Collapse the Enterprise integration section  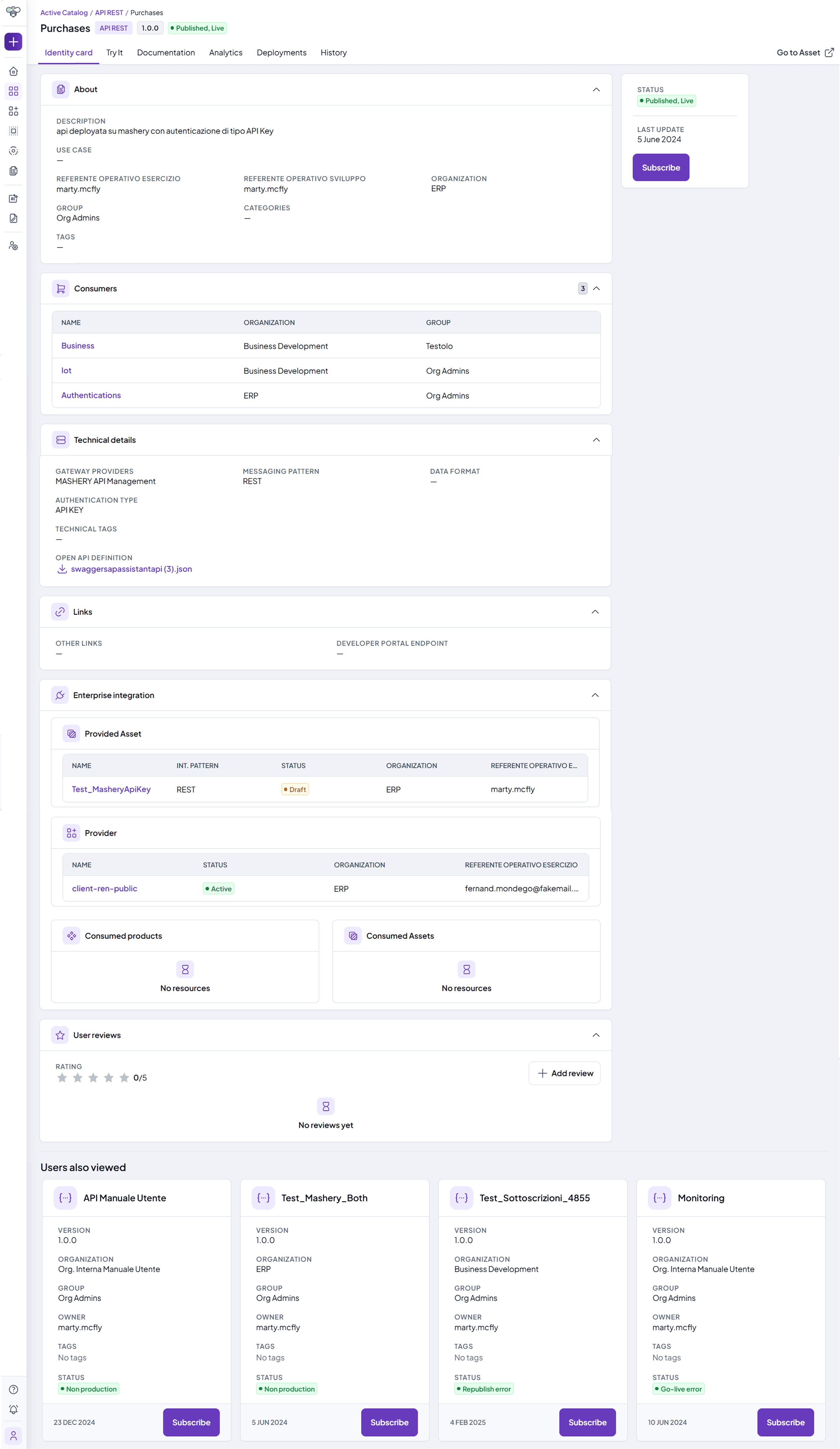tap(595, 695)
